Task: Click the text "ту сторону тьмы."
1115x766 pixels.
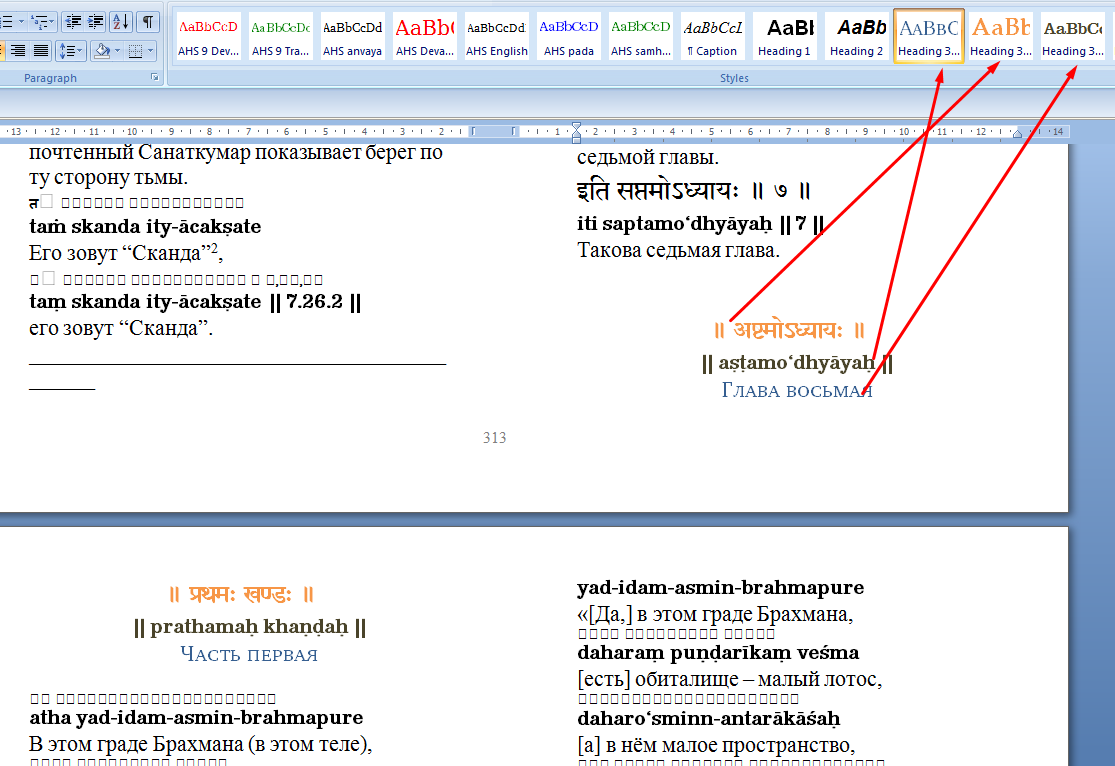Action: pos(108,178)
